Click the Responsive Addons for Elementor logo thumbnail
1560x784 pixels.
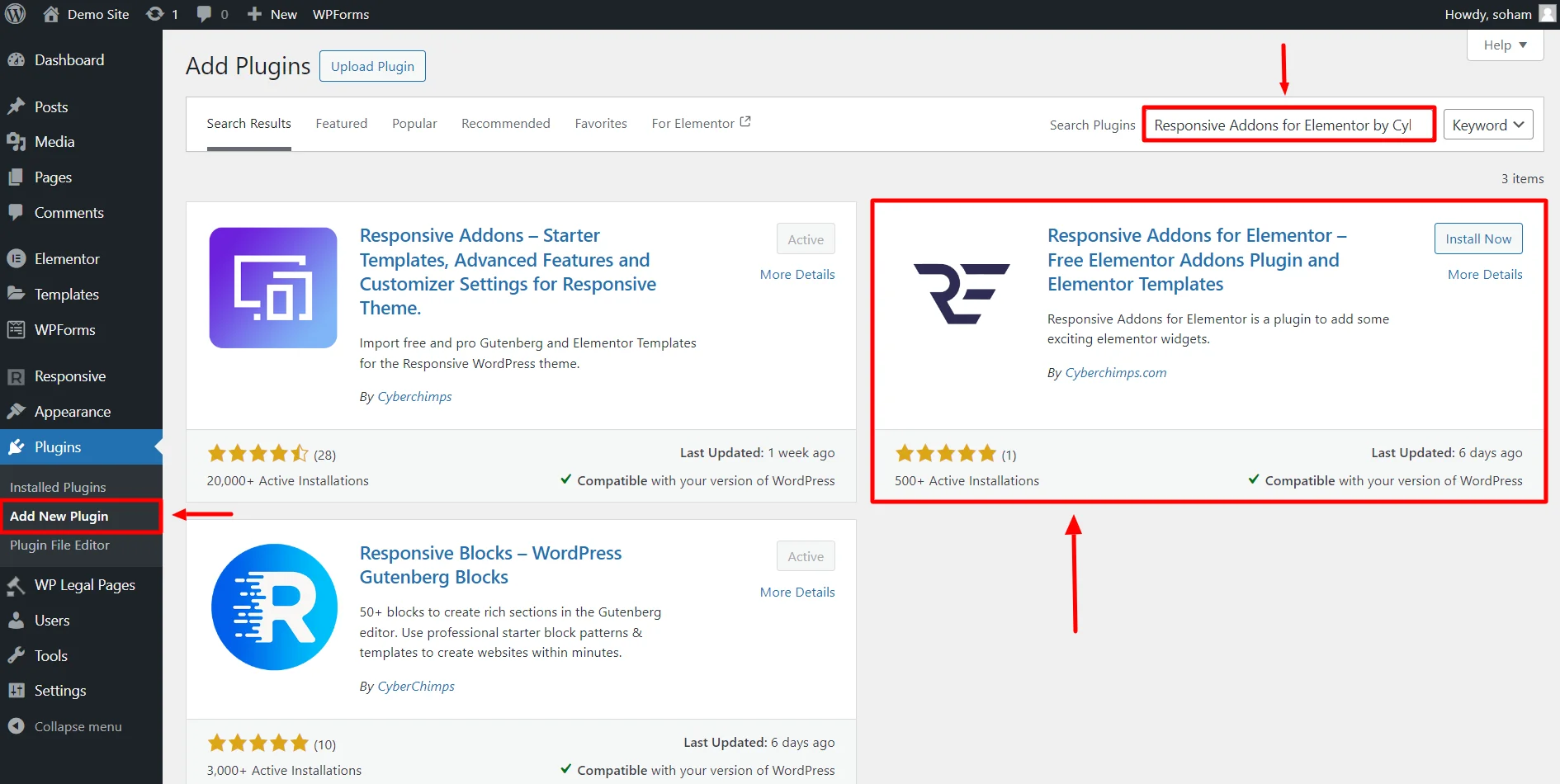point(962,293)
